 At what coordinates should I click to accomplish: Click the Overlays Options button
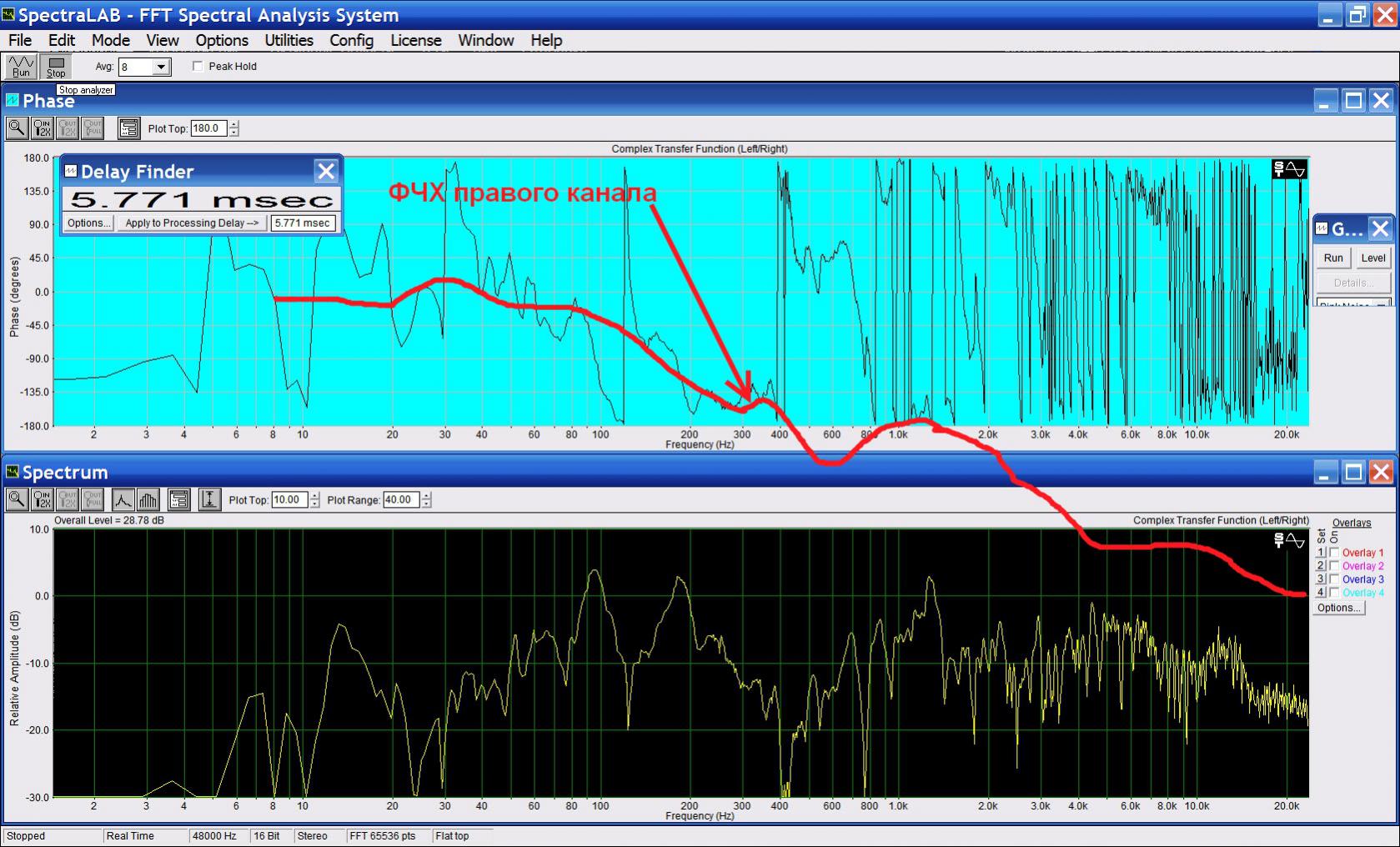coord(1338,608)
